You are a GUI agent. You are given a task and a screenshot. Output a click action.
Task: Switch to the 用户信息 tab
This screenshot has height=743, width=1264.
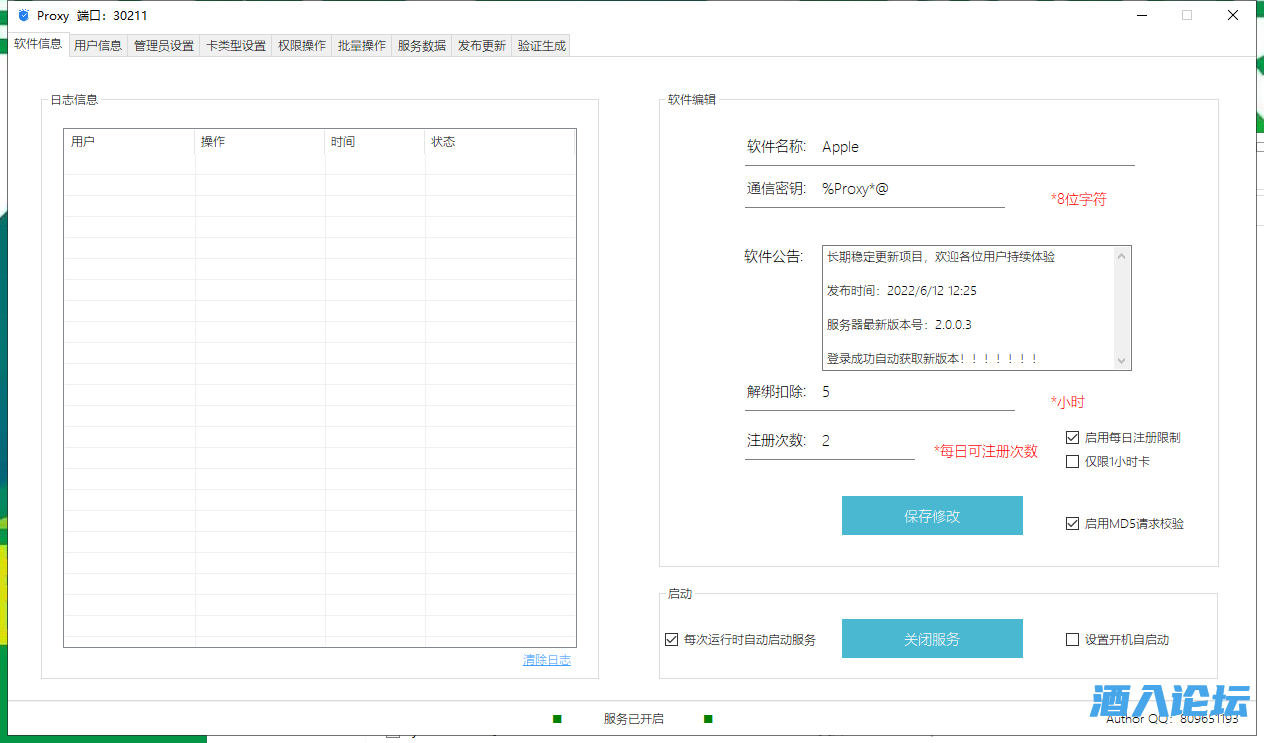[98, 45]
